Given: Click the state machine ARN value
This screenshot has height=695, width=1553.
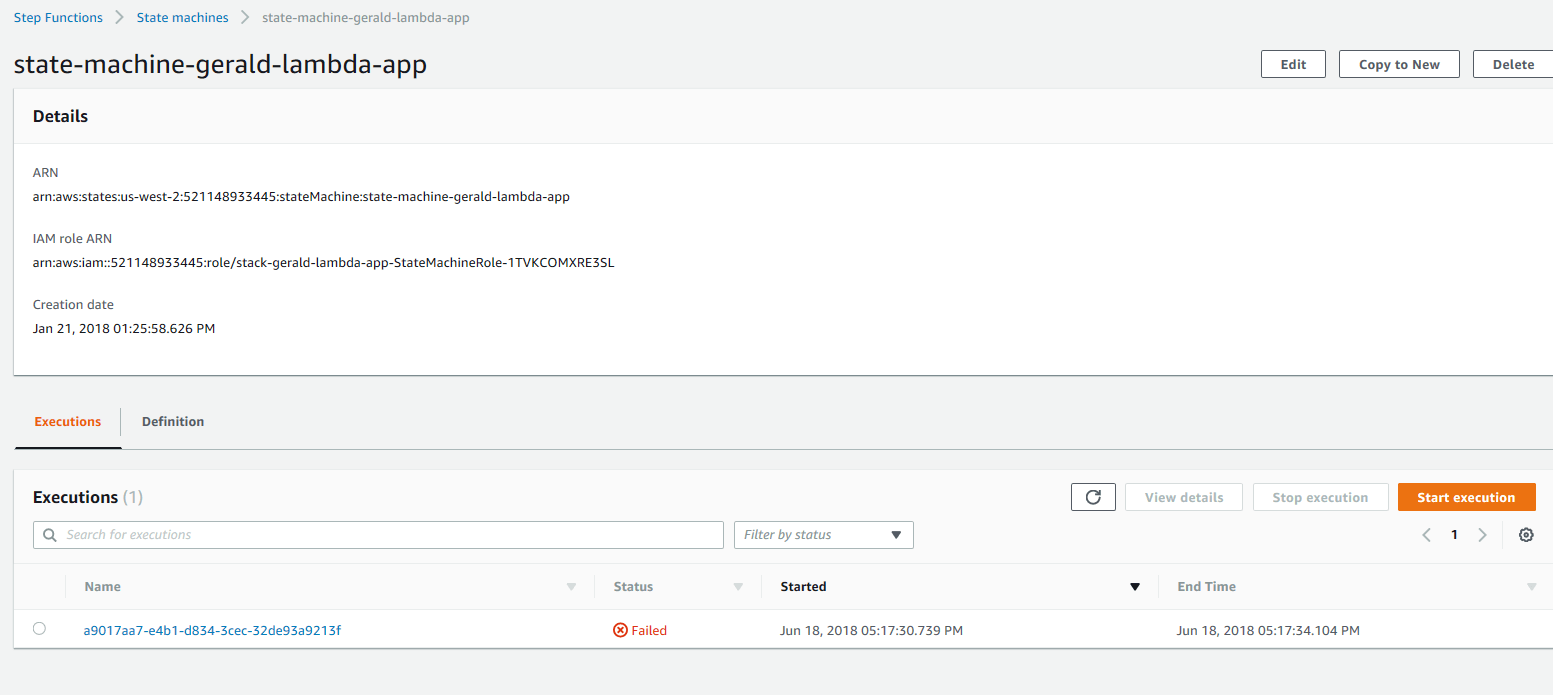Looking at the screenshot, I should (x=301, y=197).
